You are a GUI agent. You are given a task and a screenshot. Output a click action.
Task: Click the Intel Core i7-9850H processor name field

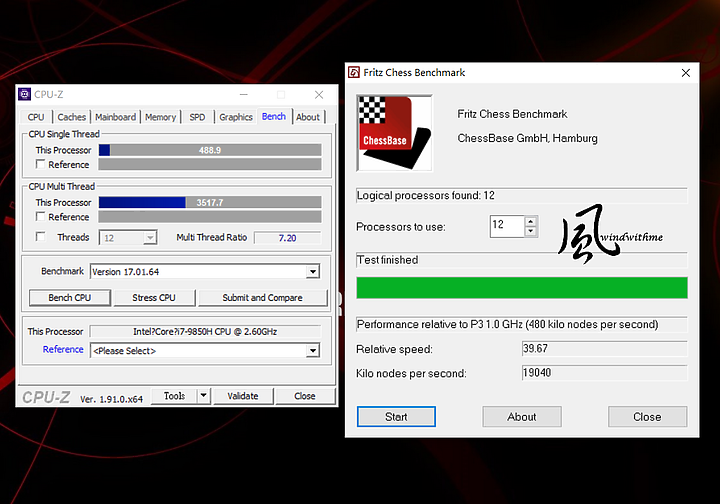(x=205, y=331)
